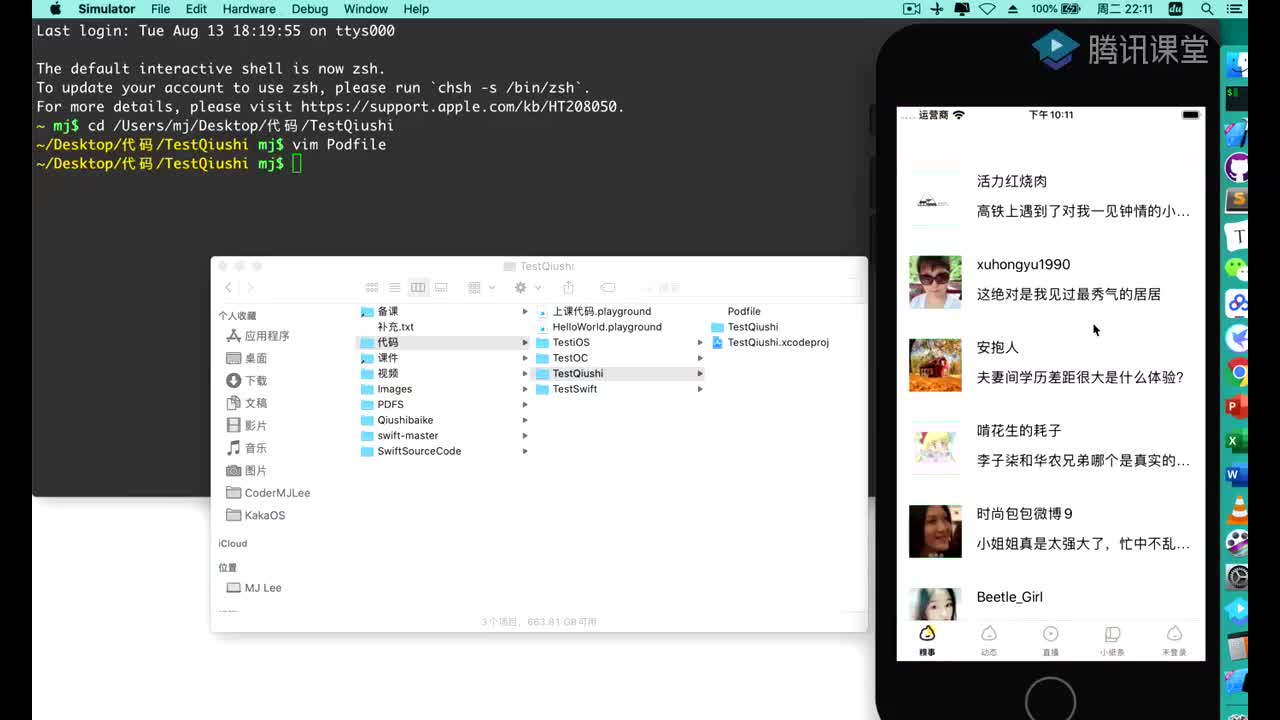The image size is (1280, 720).
Task: Tap xuhongyu1990 avatar in the simulator
Action: [935, 282]
